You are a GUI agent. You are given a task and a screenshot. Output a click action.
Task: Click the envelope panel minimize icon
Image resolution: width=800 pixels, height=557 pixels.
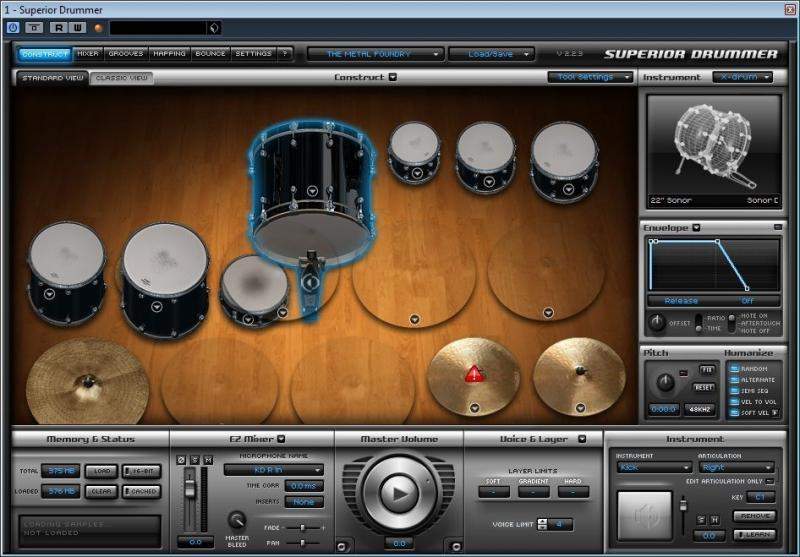click(x=778, y=227)
